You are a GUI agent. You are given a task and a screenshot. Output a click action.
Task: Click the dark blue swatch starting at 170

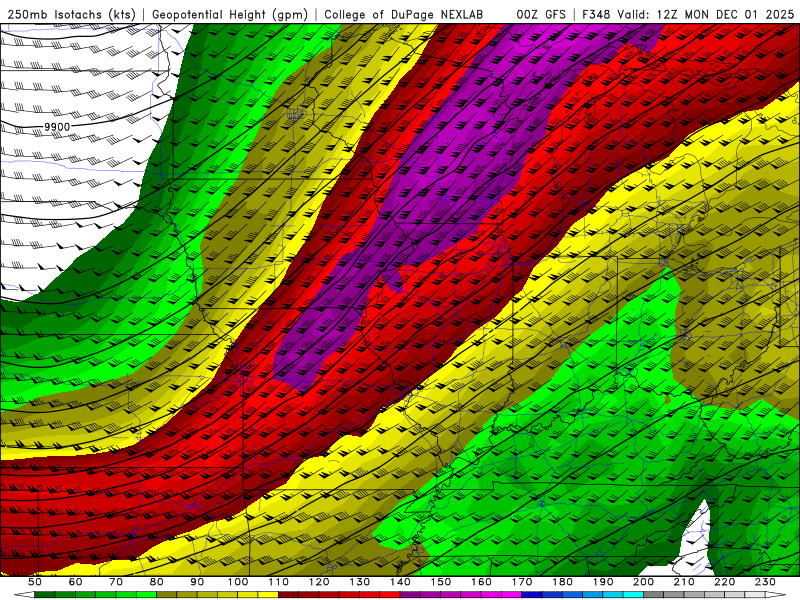coord(532,595)
